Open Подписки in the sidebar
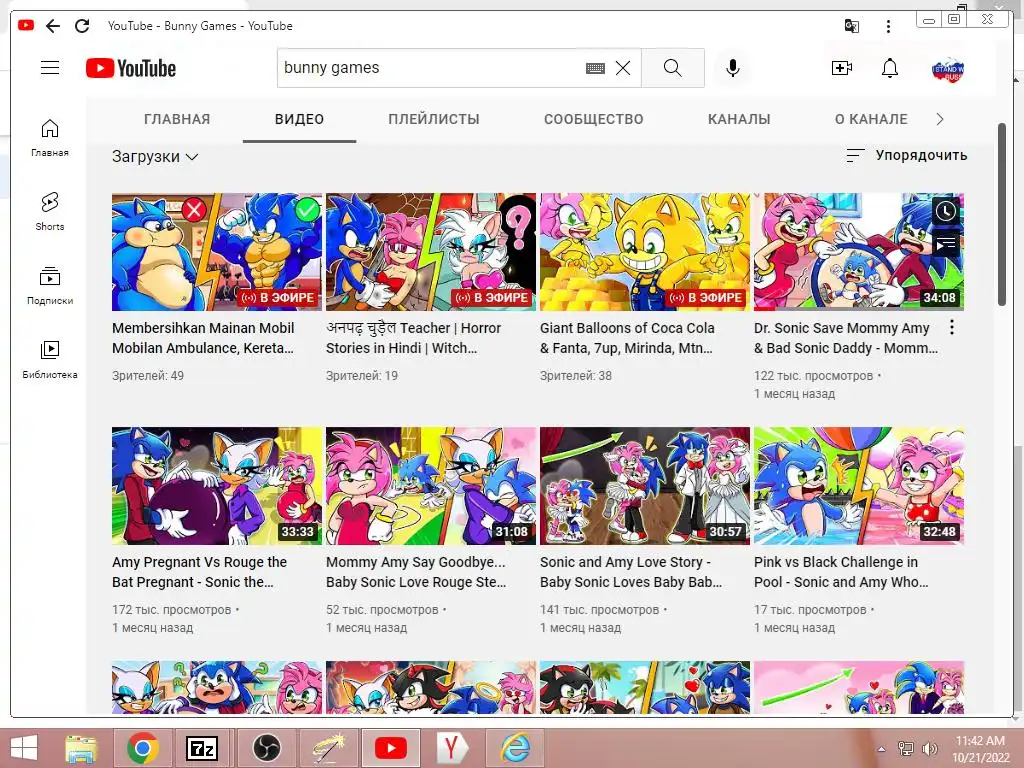This screenshot has width=1024, height=768. pyautogui.click(x=50, y=286)
